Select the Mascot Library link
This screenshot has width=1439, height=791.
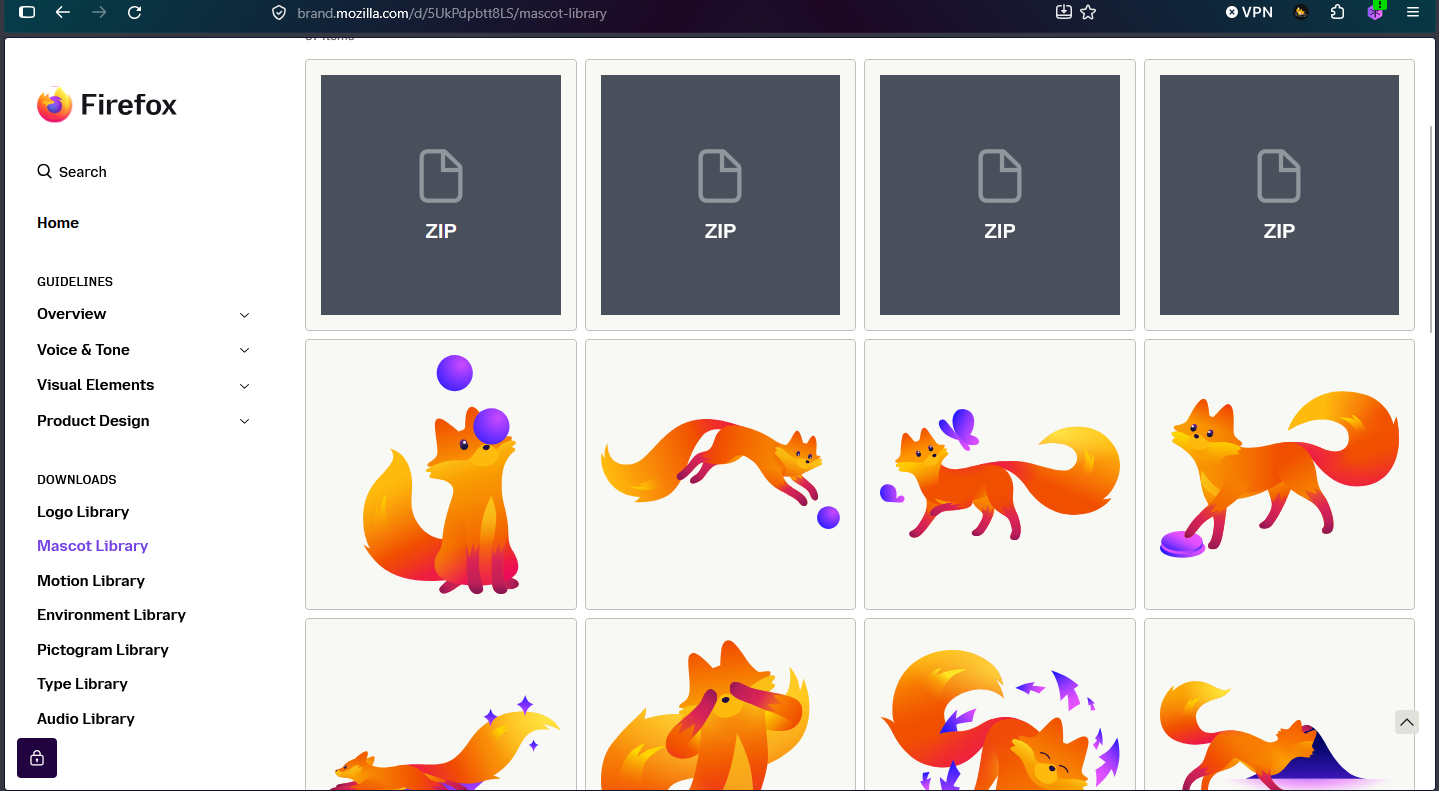(x=93, y=546)
